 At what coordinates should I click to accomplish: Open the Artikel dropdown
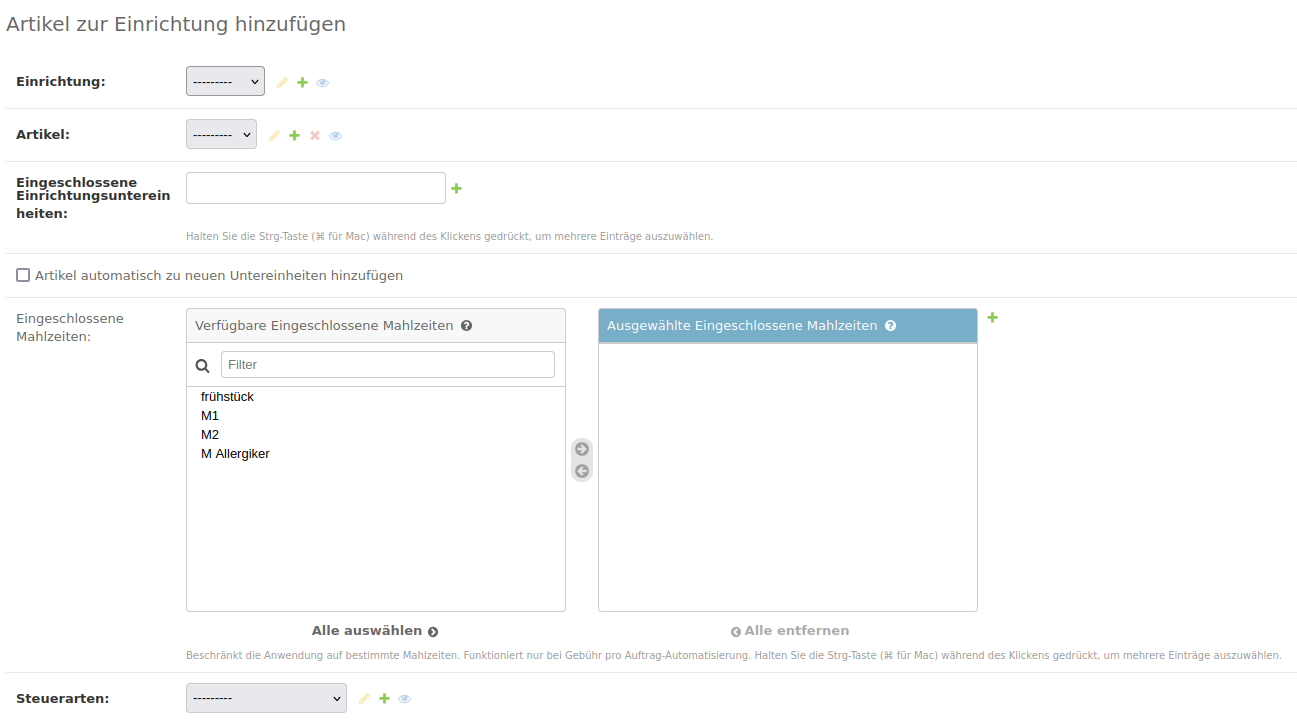[221, 135]
